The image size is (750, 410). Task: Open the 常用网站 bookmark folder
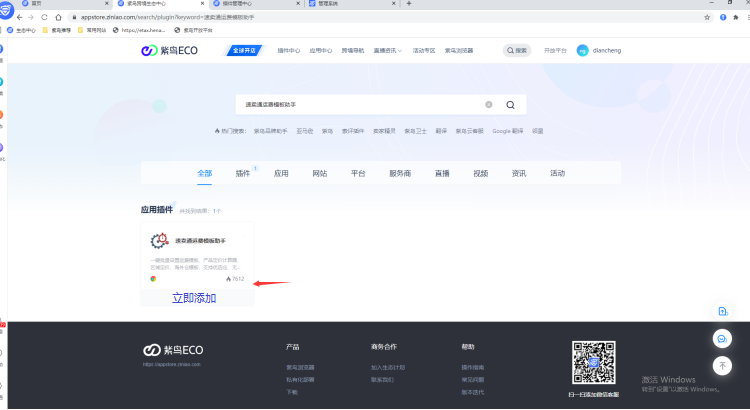tap(92, 30)
